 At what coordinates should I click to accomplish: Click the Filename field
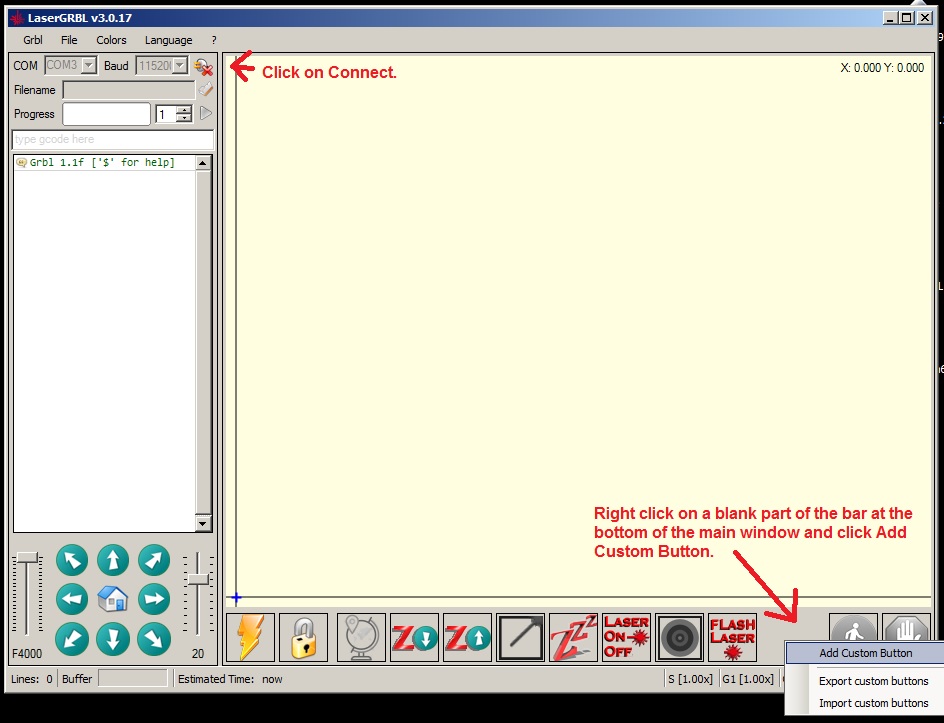(129, 90)
